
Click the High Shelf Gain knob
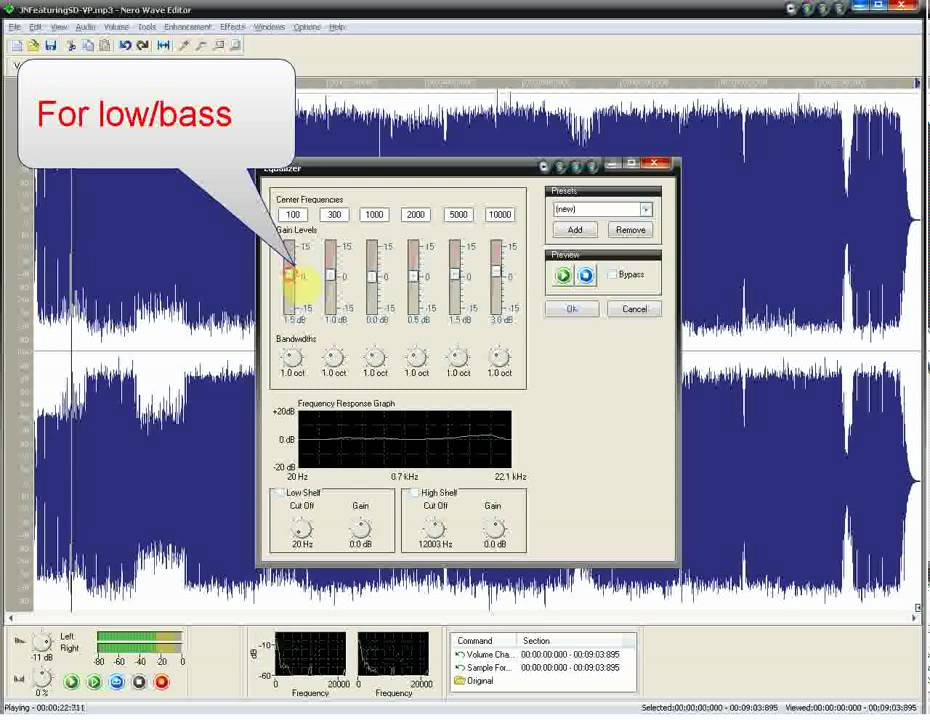(494, 528)
